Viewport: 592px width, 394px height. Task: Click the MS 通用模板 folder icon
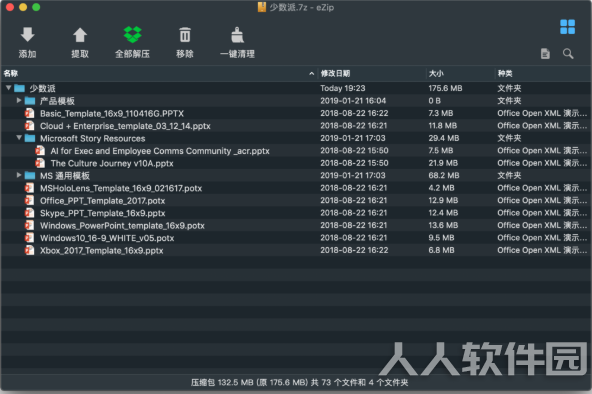(x=30, y=175)
